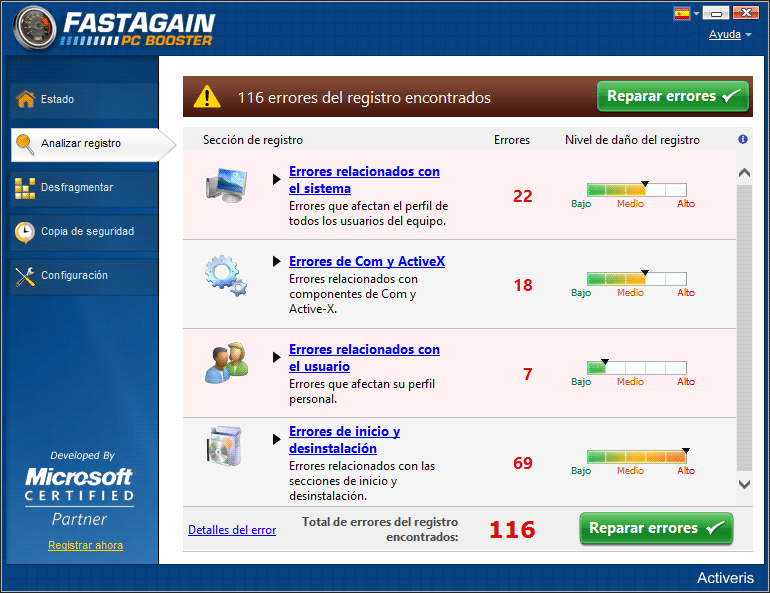Expand the user-related errors triangle
Viewport: 770px width, 593px height.
pyautogui.click(x=276, y=357)
